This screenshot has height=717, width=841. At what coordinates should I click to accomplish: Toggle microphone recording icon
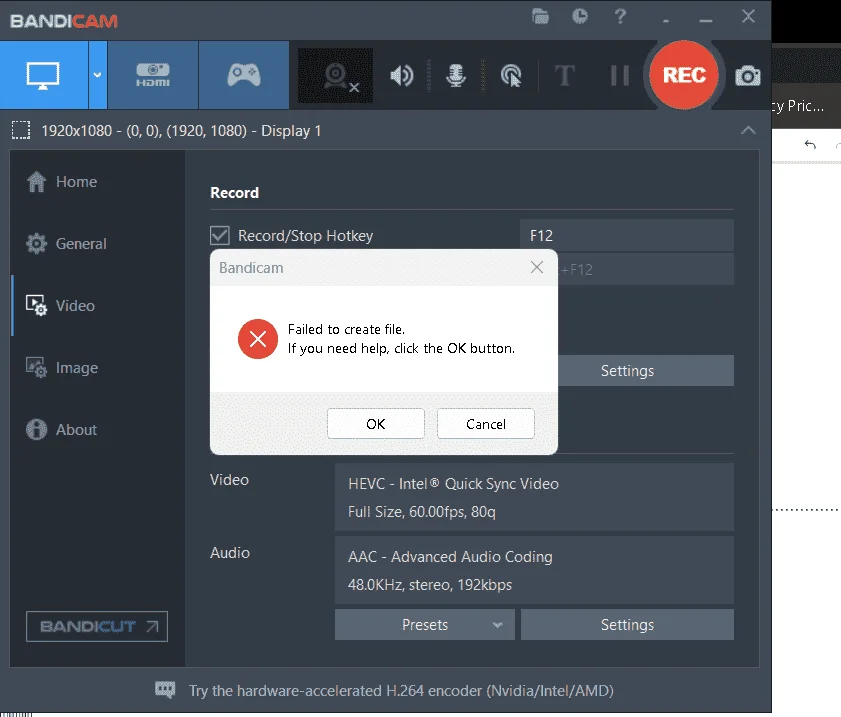(x=456, y=76)
